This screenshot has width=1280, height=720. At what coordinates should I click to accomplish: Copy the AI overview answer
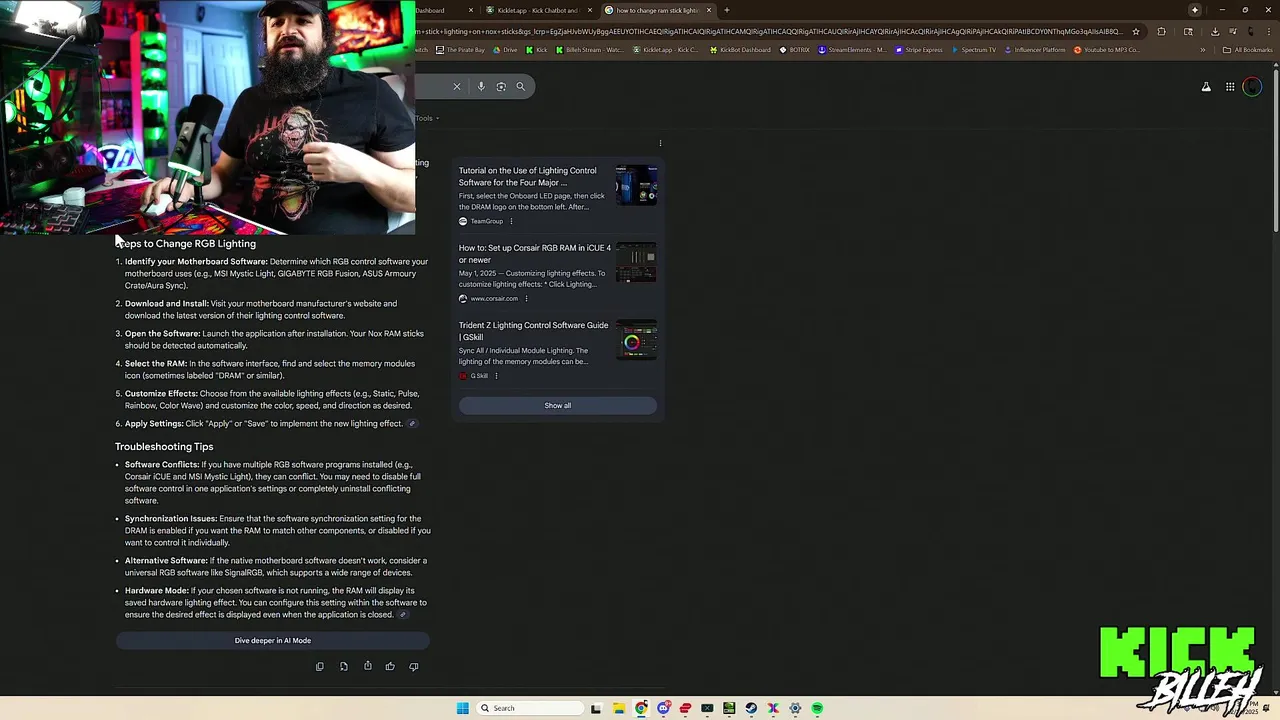tap(320, 666)
